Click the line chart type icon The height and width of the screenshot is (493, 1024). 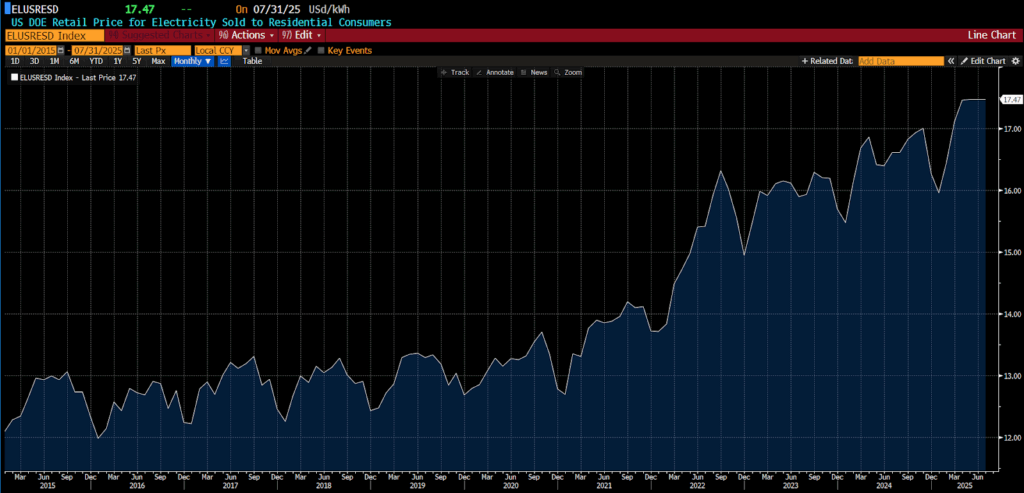pos(224,61)
